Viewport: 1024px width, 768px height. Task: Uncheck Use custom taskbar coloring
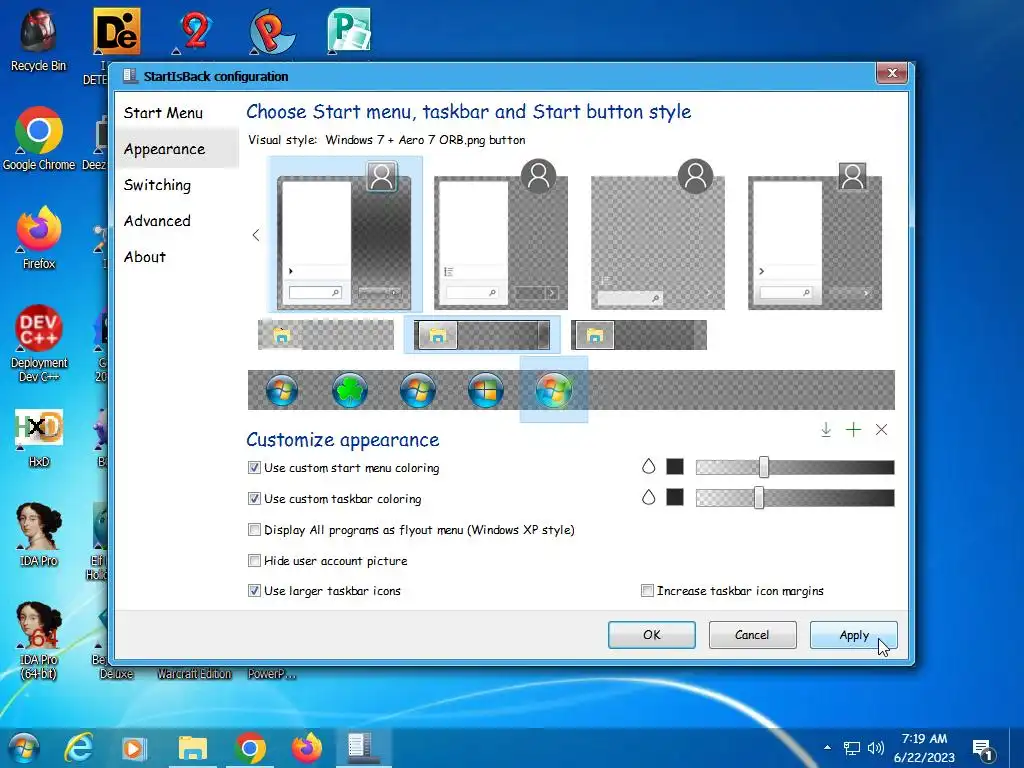coord(254,498)
